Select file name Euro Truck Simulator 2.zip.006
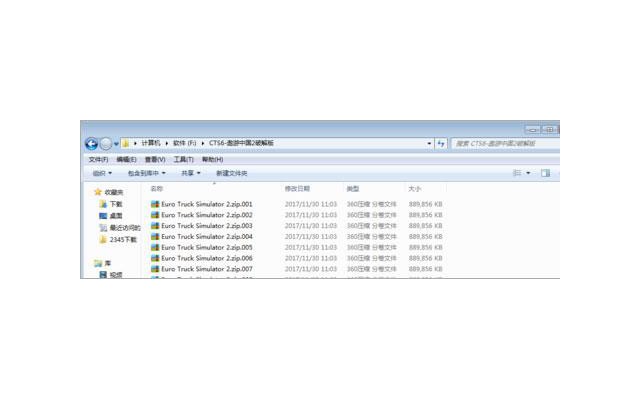This screenshot has height=400, width=640. [207, 258]
